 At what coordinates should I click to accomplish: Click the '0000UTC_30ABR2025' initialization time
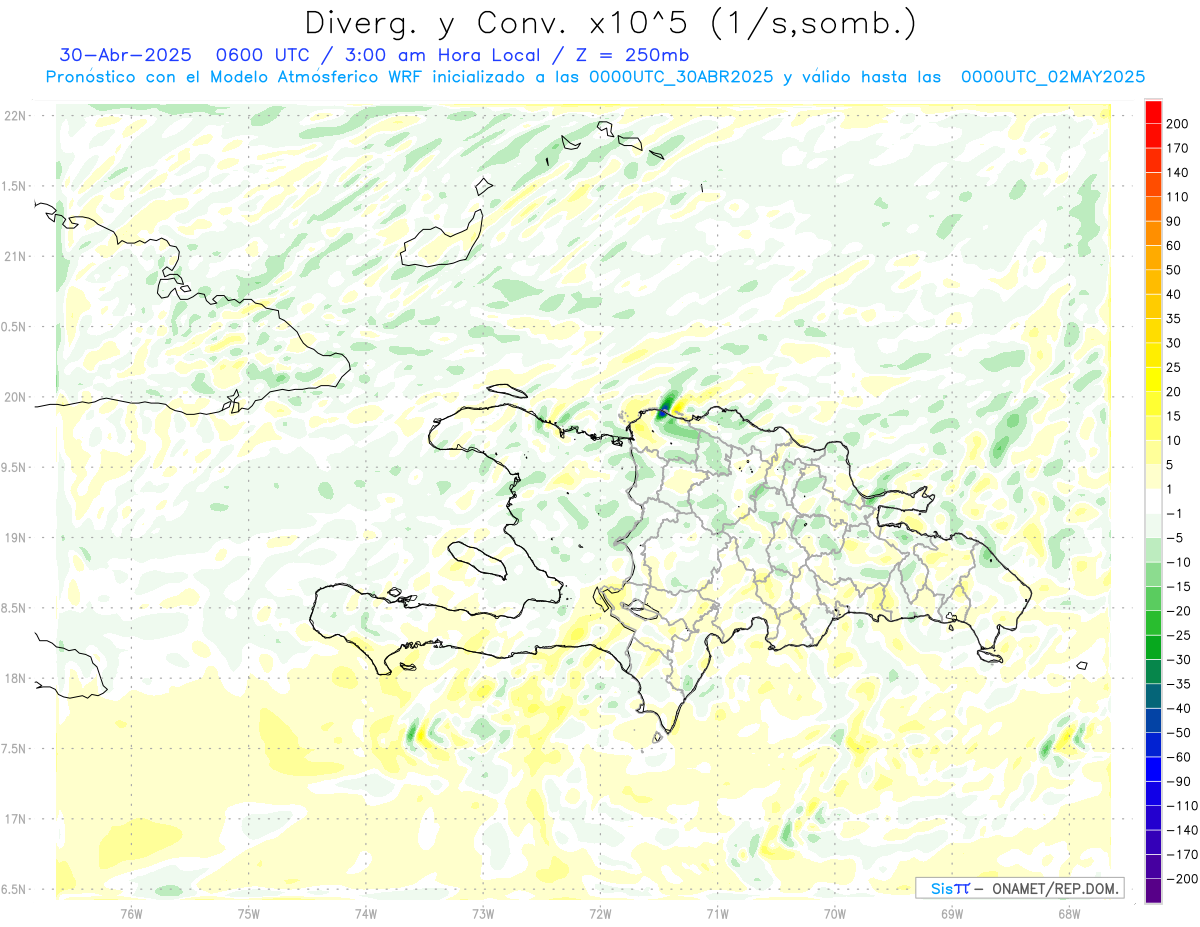pyautogui.click(x=680, y=77)
